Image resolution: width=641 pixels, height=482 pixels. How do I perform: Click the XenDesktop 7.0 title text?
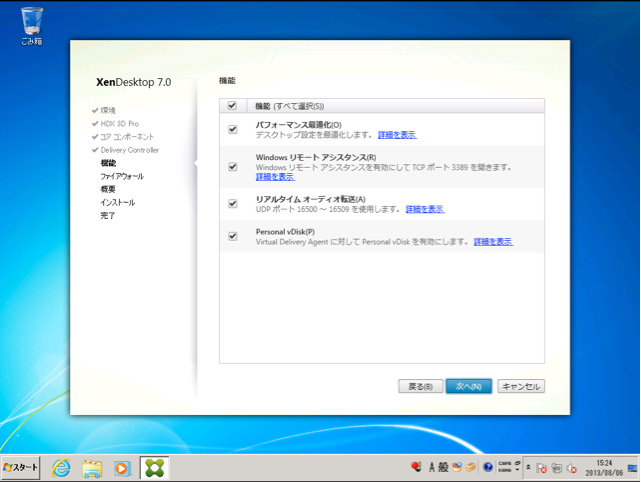tap(134, 82)
